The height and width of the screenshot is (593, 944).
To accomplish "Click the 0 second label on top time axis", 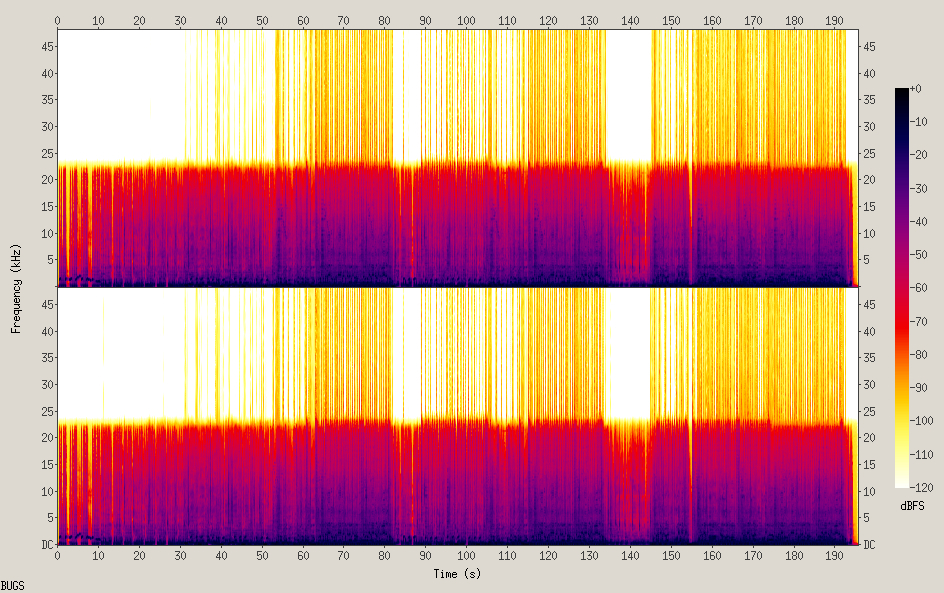I will click(58, 20).
